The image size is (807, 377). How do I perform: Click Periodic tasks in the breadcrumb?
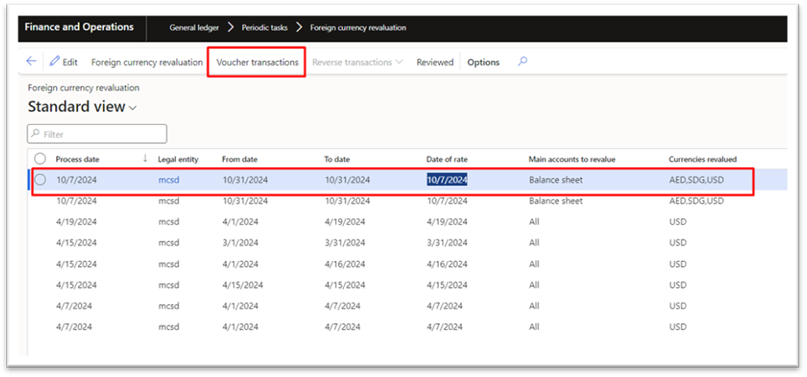266,28
